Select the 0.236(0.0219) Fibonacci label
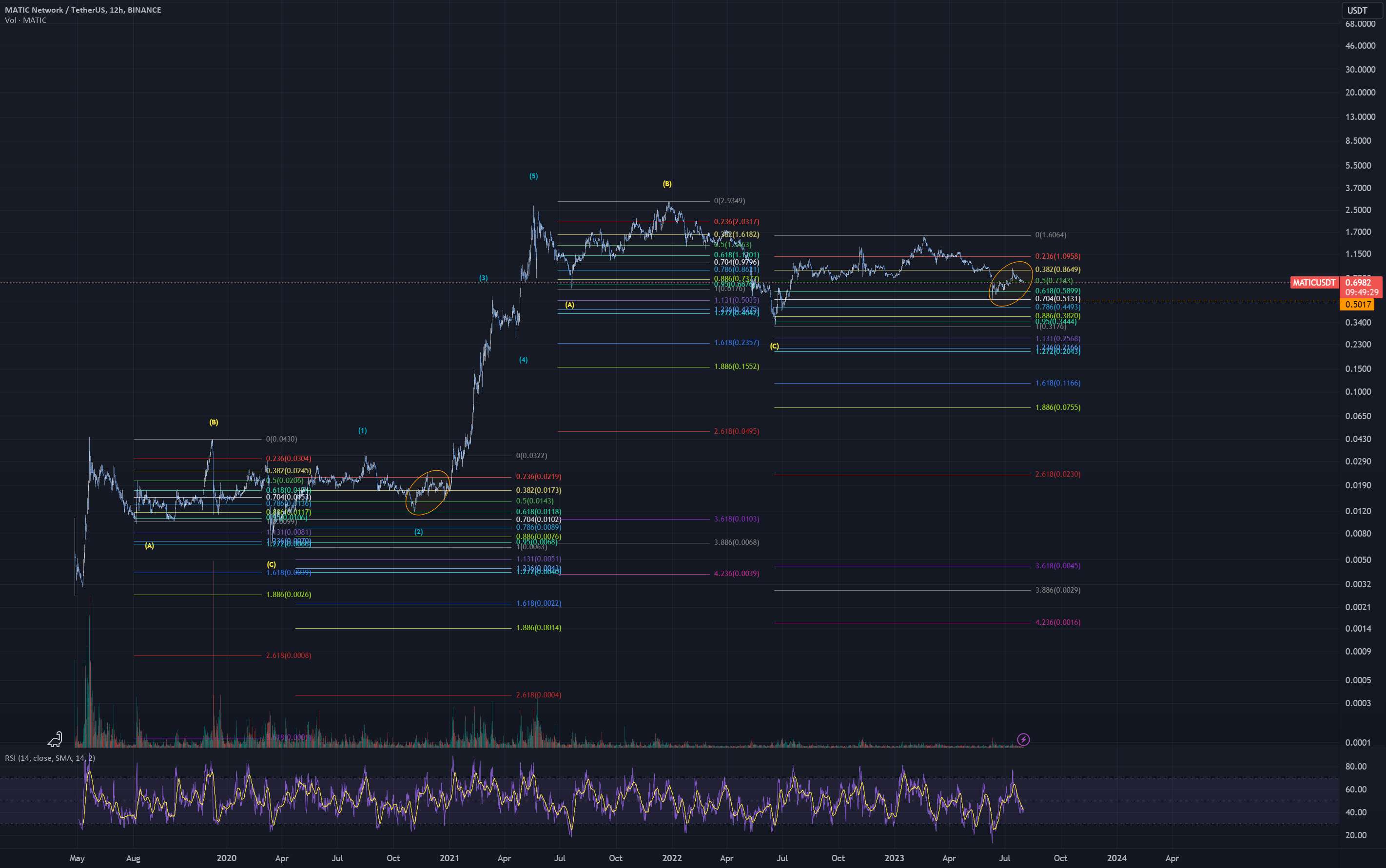This screenshot has height=868, width=1386. (539, 477)
